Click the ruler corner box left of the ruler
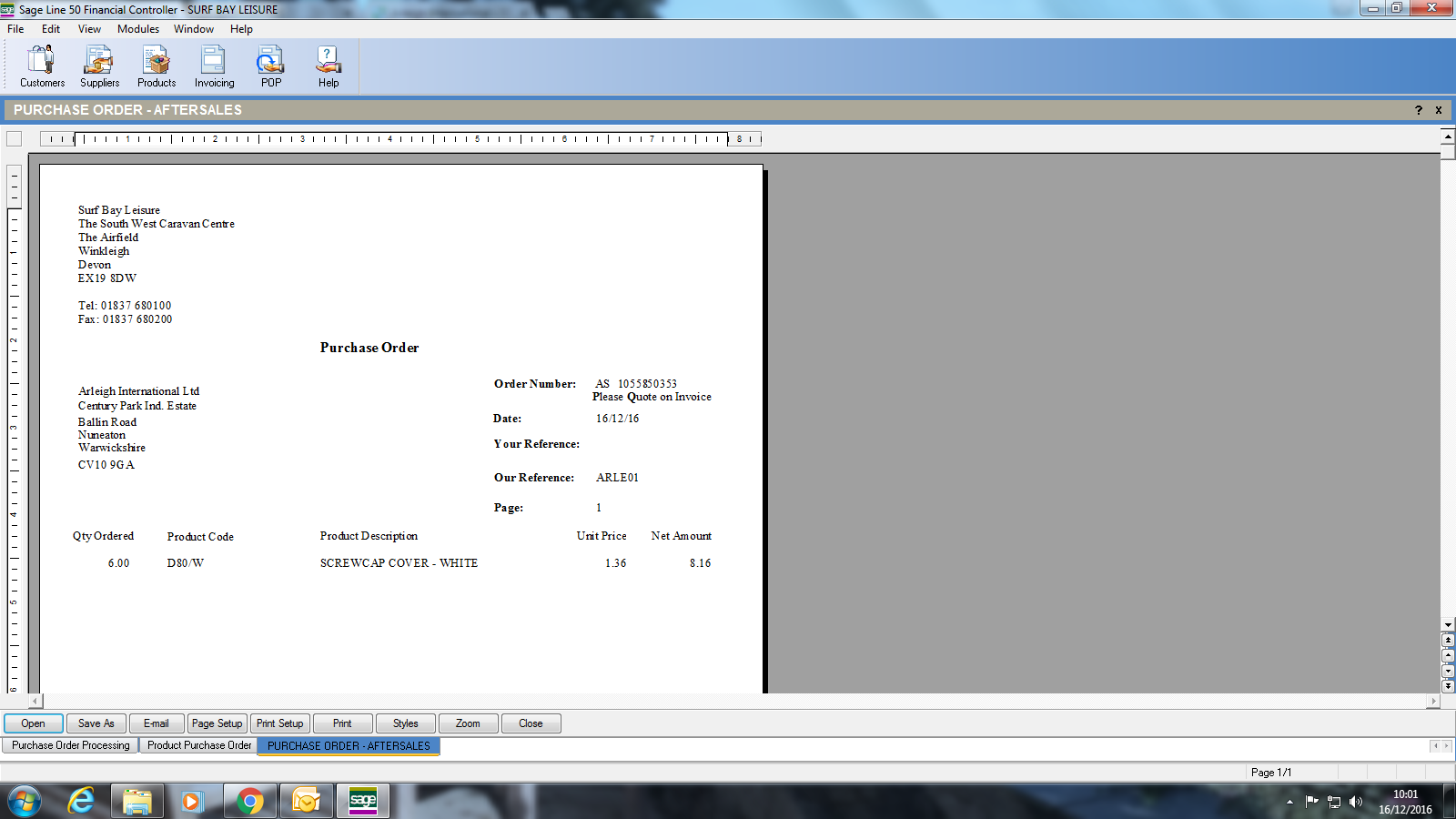This screenshot has height=819, width=1456. (x=14, y=139)
